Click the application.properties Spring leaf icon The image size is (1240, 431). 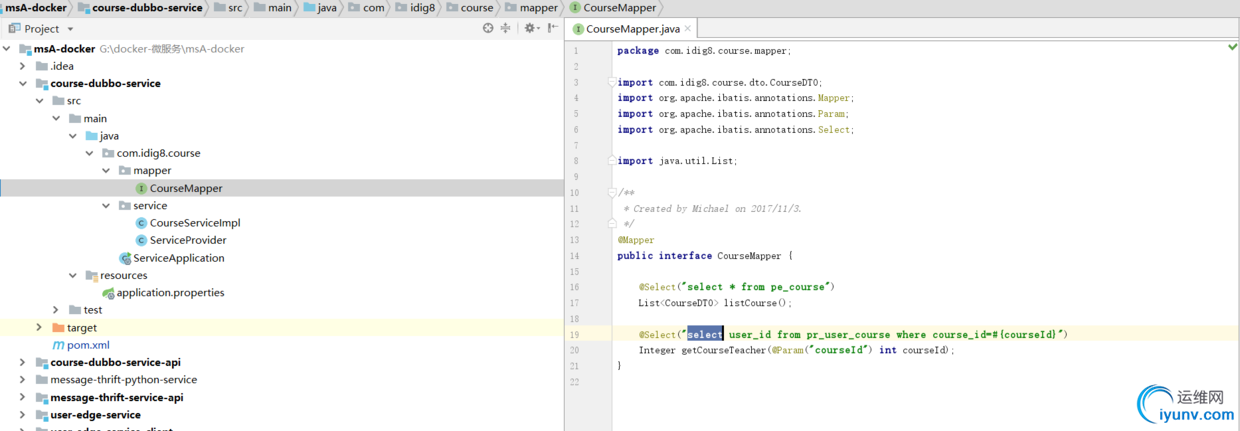click(108, 293)
